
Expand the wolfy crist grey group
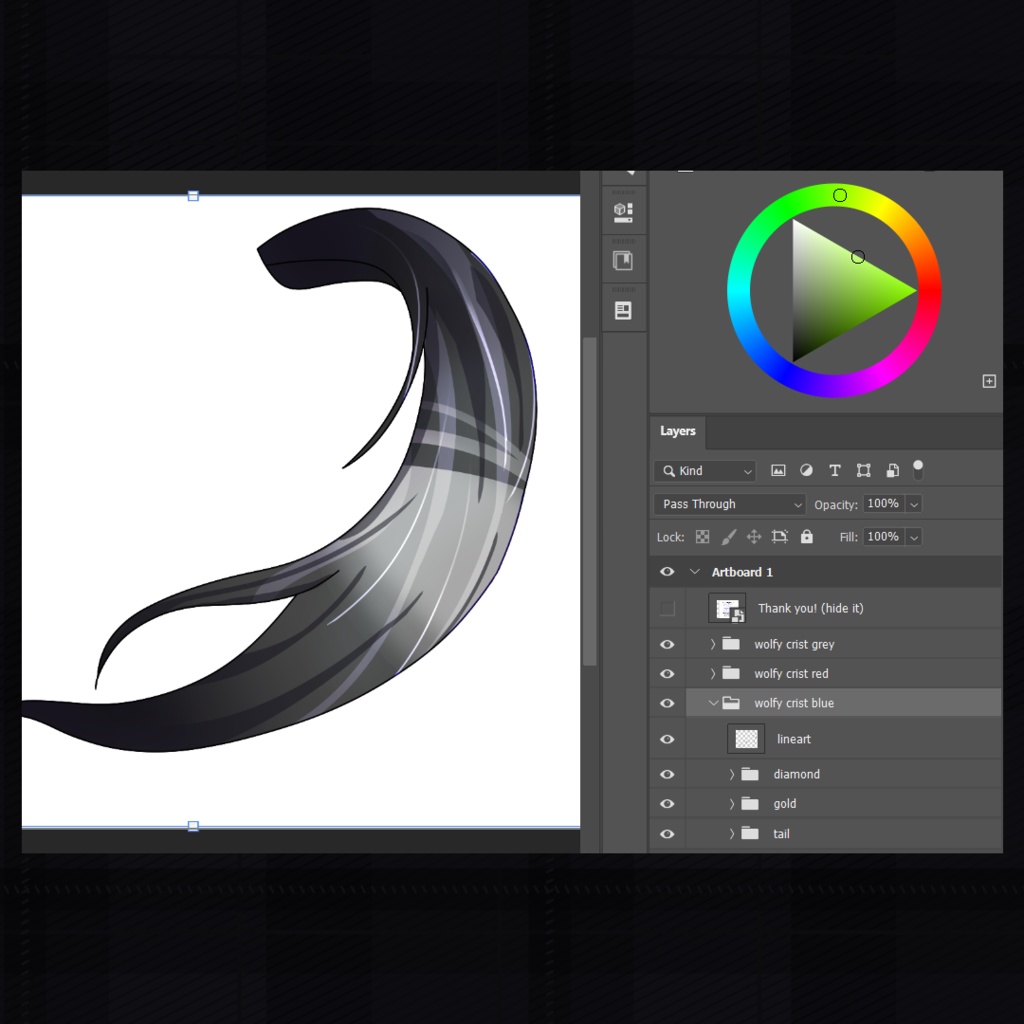(713, 645)
